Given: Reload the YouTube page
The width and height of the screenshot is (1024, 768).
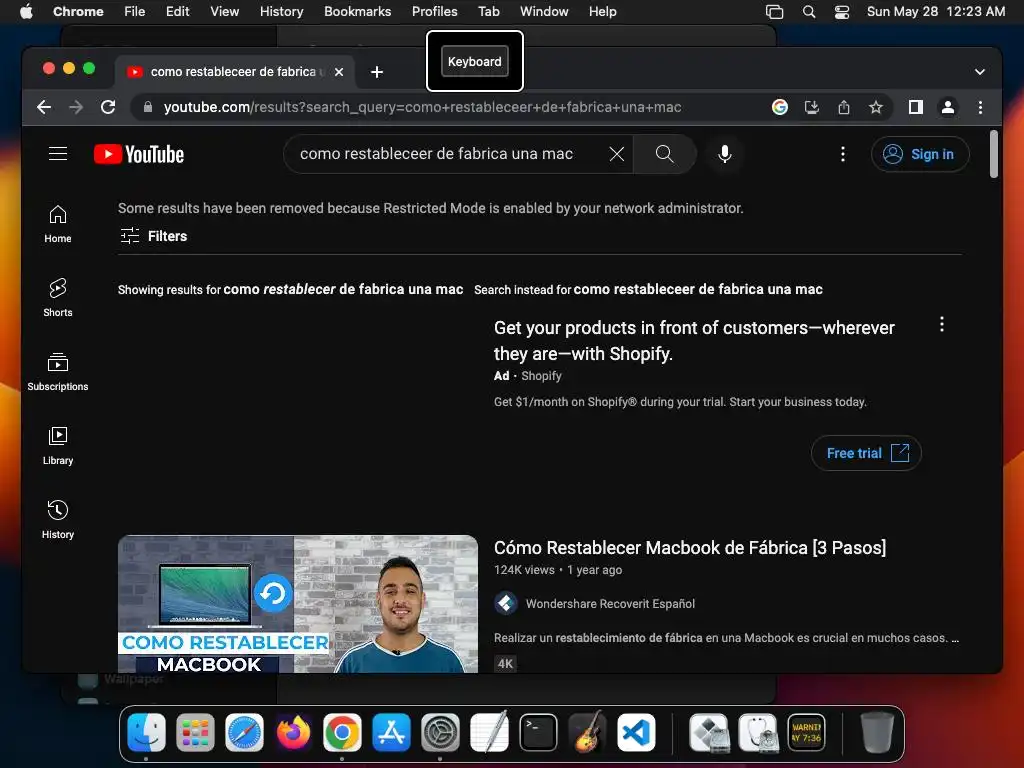Looking at the screenshot, I should coord(108,107).
